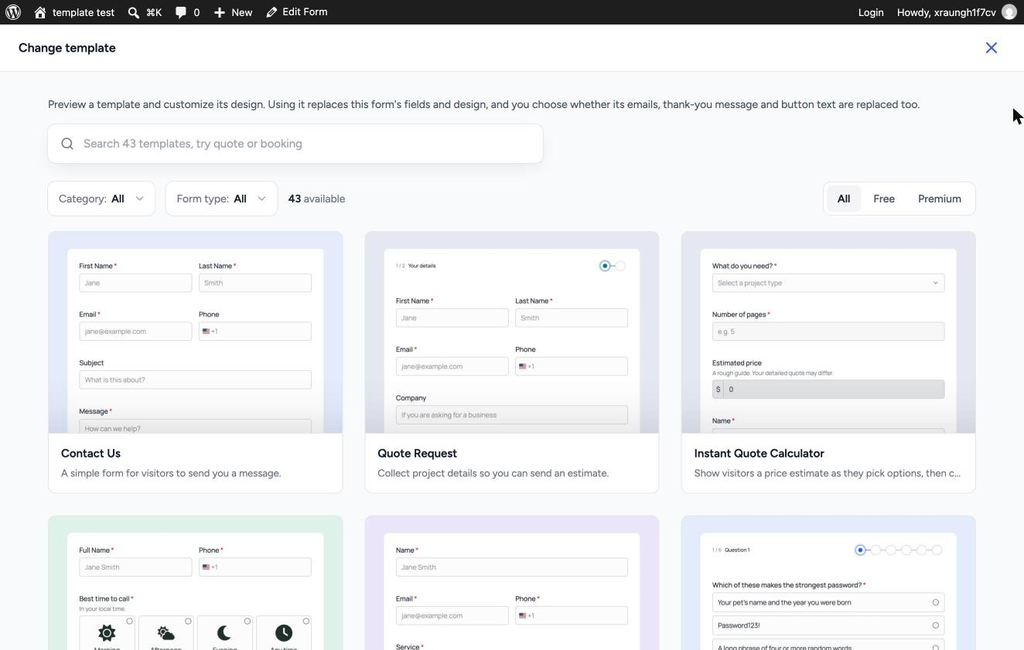Select the Evening moon icon option

225,632
